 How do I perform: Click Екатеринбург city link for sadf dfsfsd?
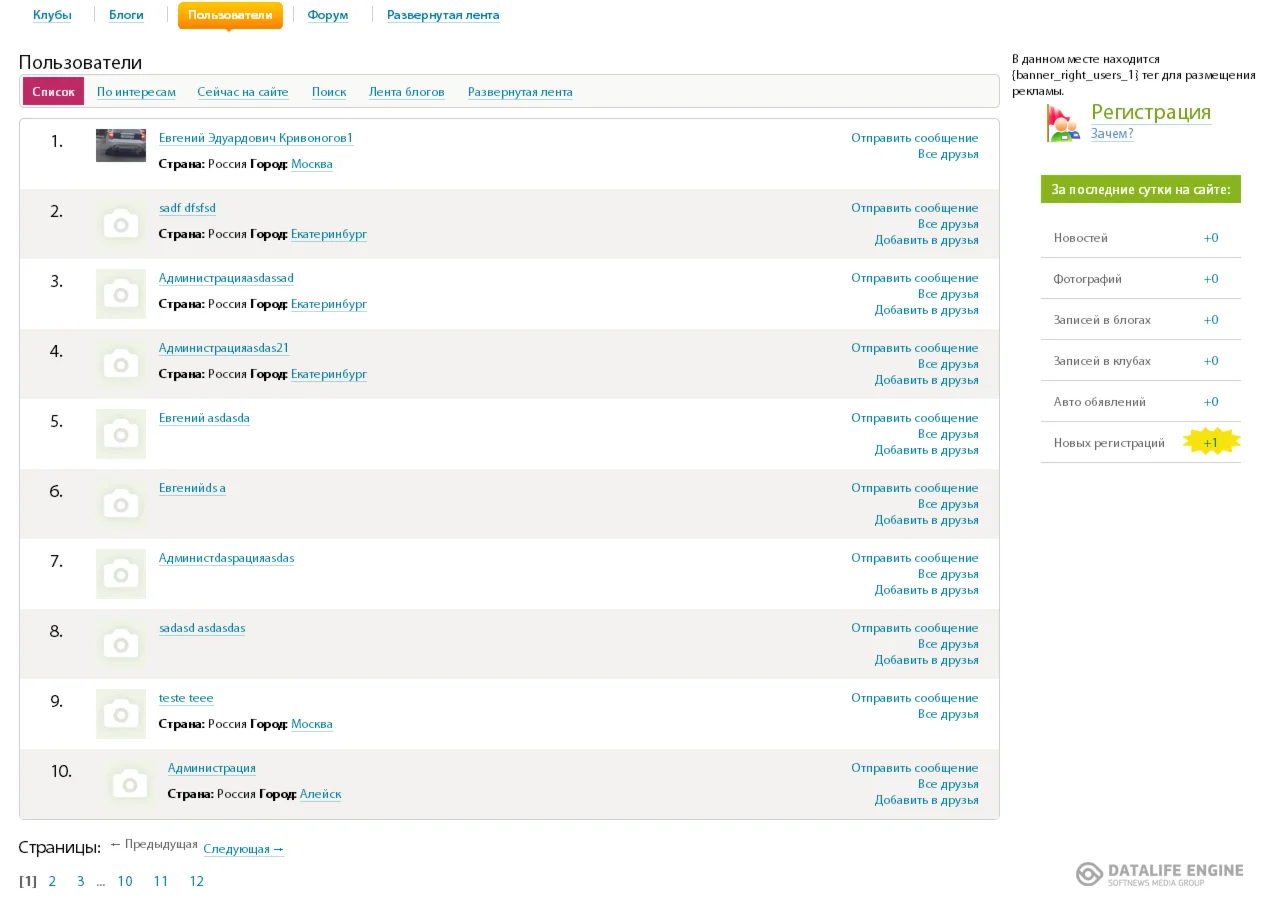pyautogui.click(x=329, y=234)
